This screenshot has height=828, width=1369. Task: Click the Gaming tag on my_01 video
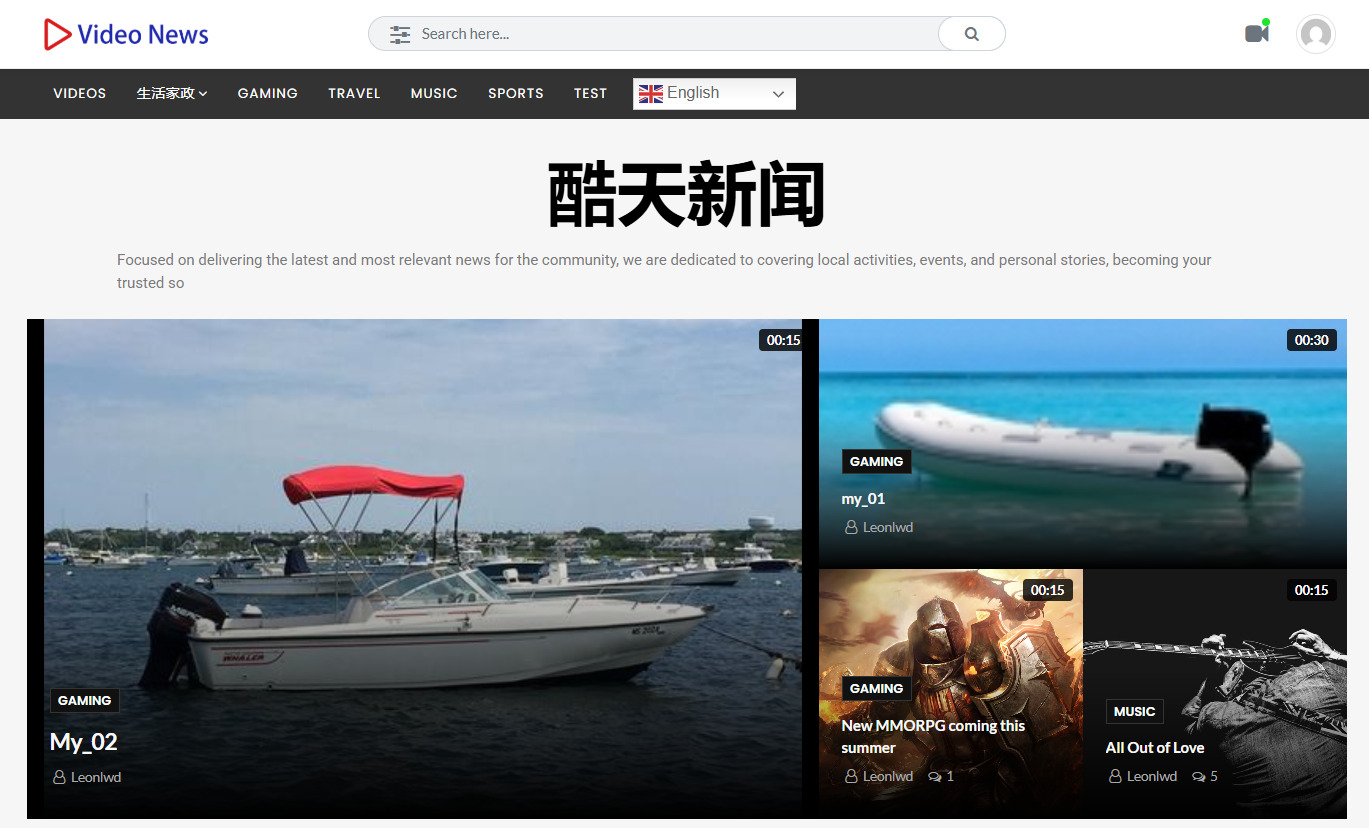pyautogui.click(x=876, y=462)
